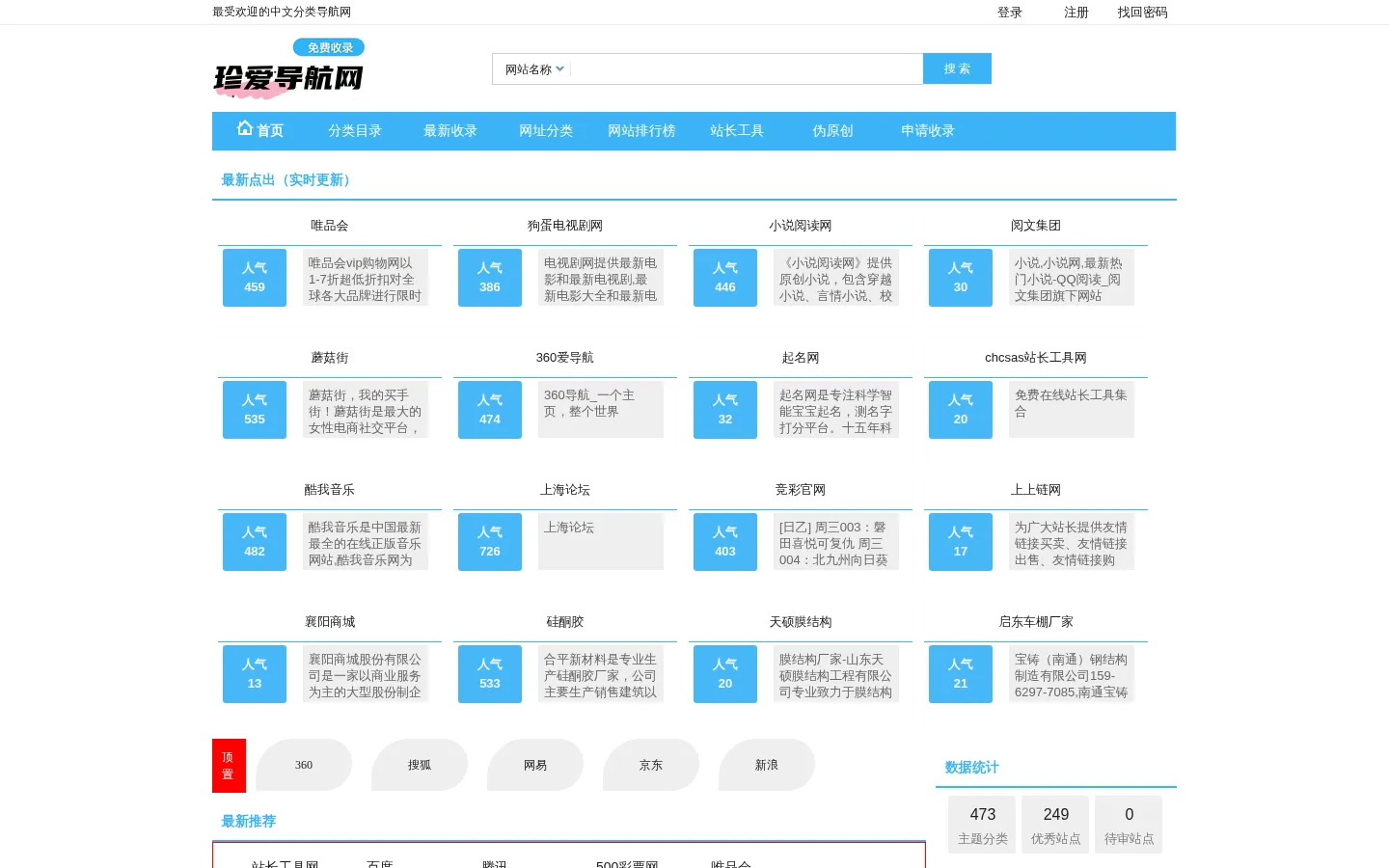The height and width of the screenshot is (868, 1389).
Task: Open the 网址分类 menu item
Action: (546, 131)
